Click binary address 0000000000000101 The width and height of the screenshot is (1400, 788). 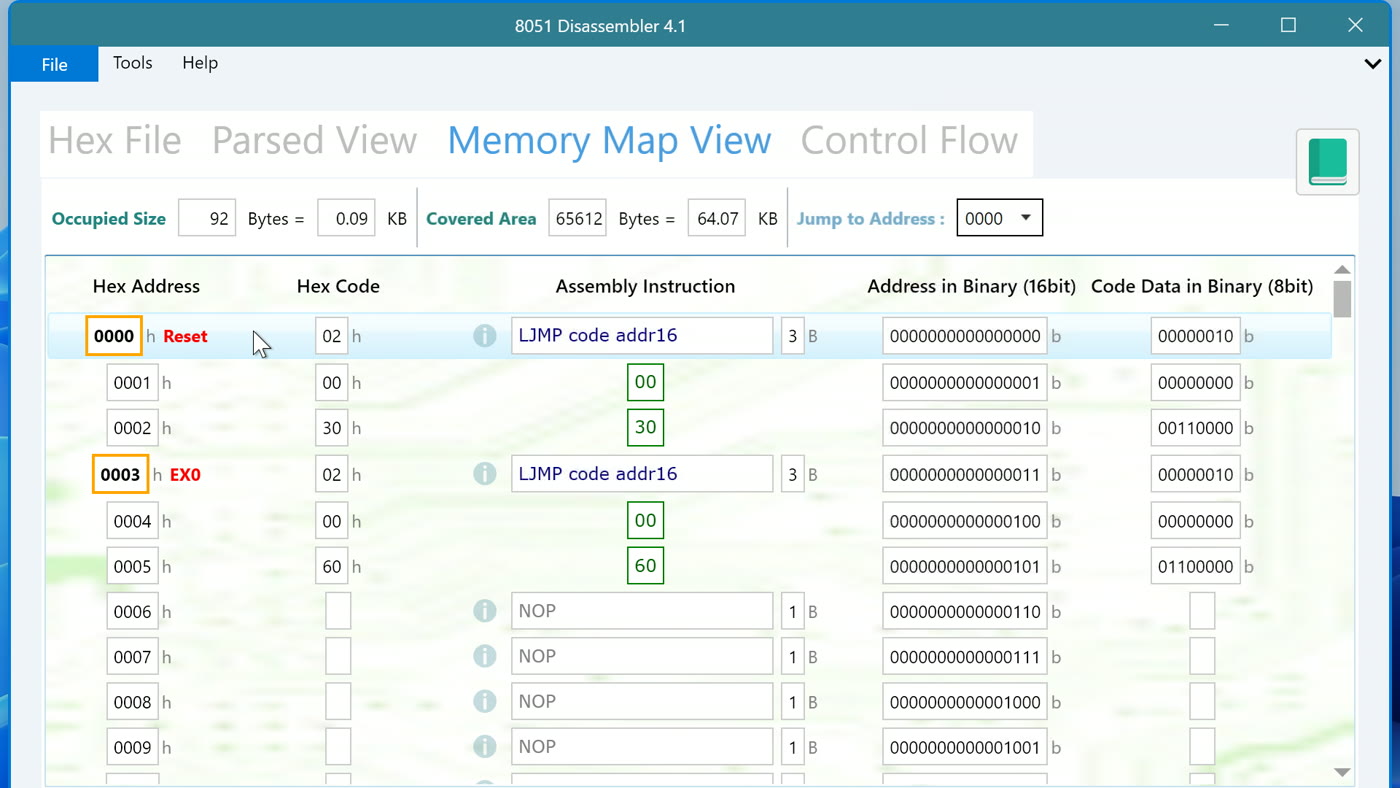(x=965, y=566)
